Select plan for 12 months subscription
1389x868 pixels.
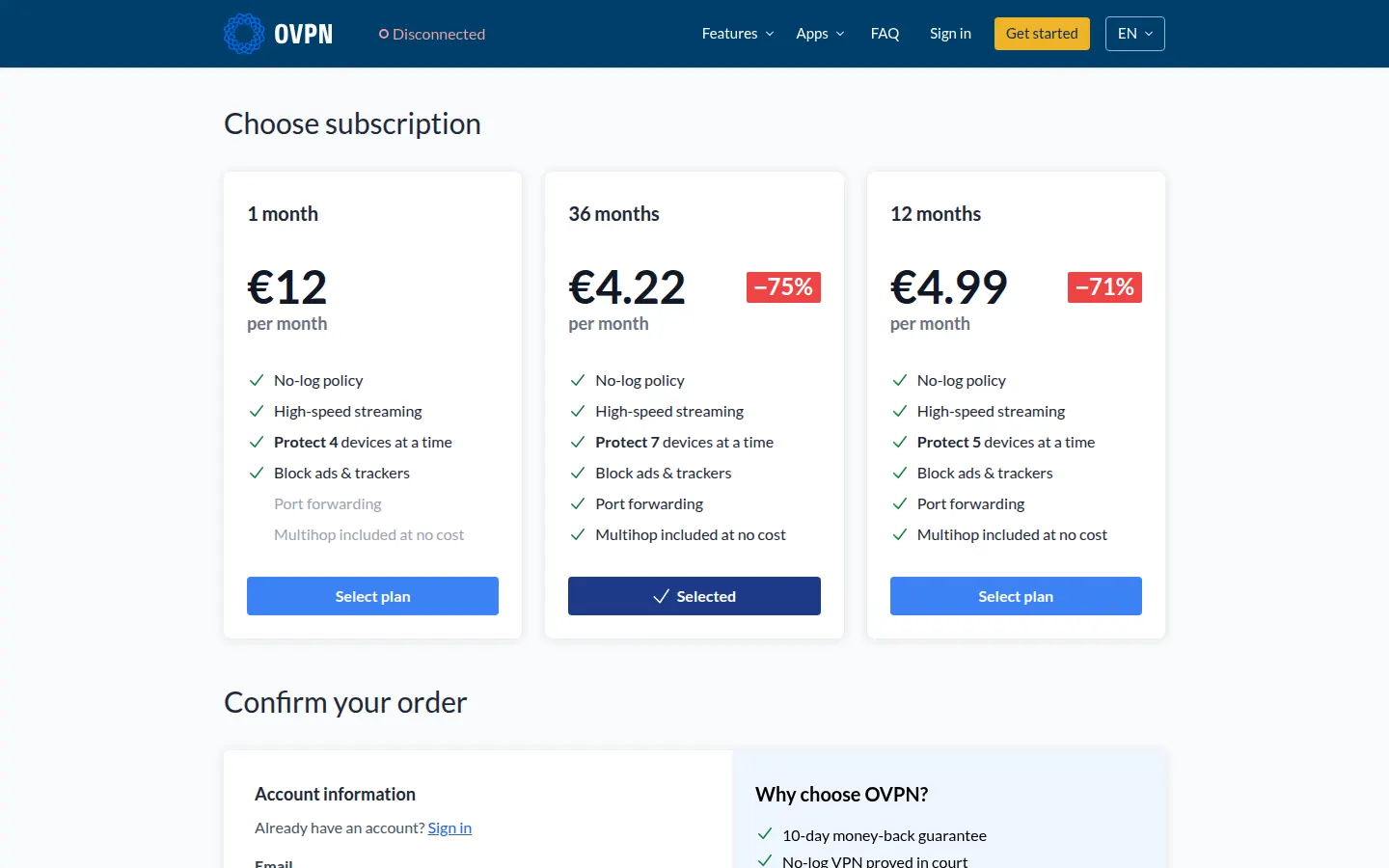click(x=1016, y=596)
